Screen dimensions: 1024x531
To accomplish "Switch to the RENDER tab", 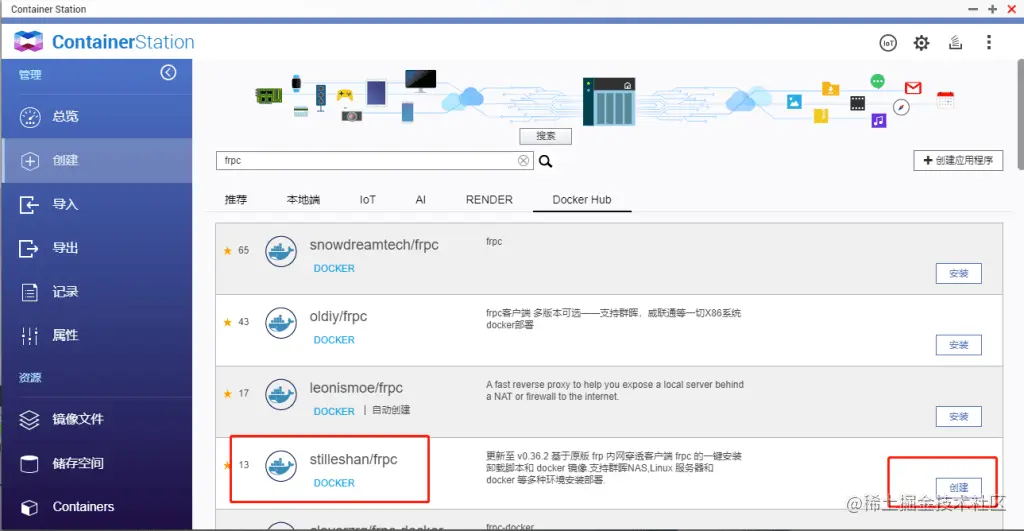I will pos(489,200).
